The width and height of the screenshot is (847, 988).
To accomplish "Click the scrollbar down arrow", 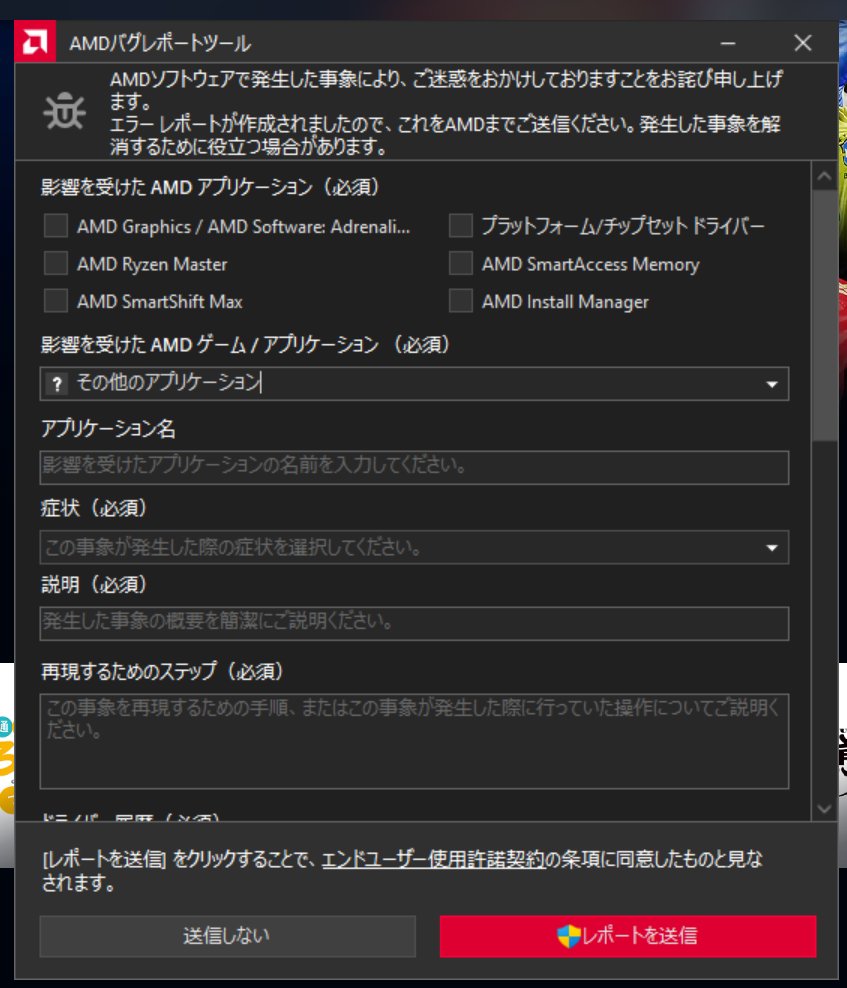I will pyautogui.click(x=824, y=808).
